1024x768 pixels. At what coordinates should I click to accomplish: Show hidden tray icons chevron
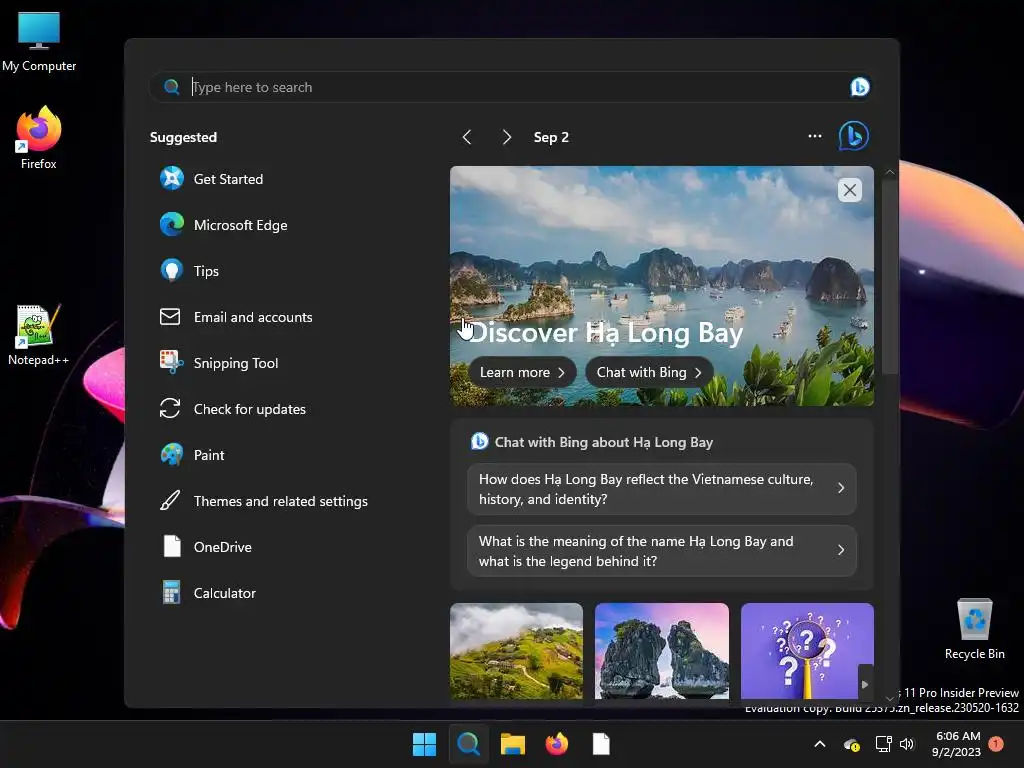820,744
